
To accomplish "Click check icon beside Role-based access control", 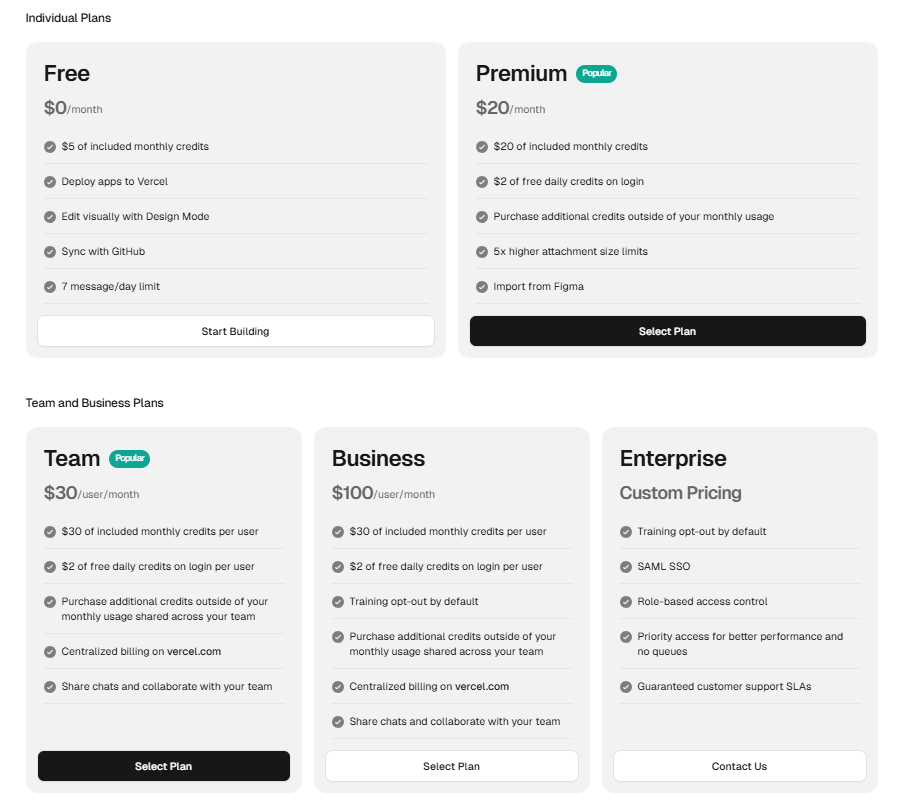I will [626, 601].
